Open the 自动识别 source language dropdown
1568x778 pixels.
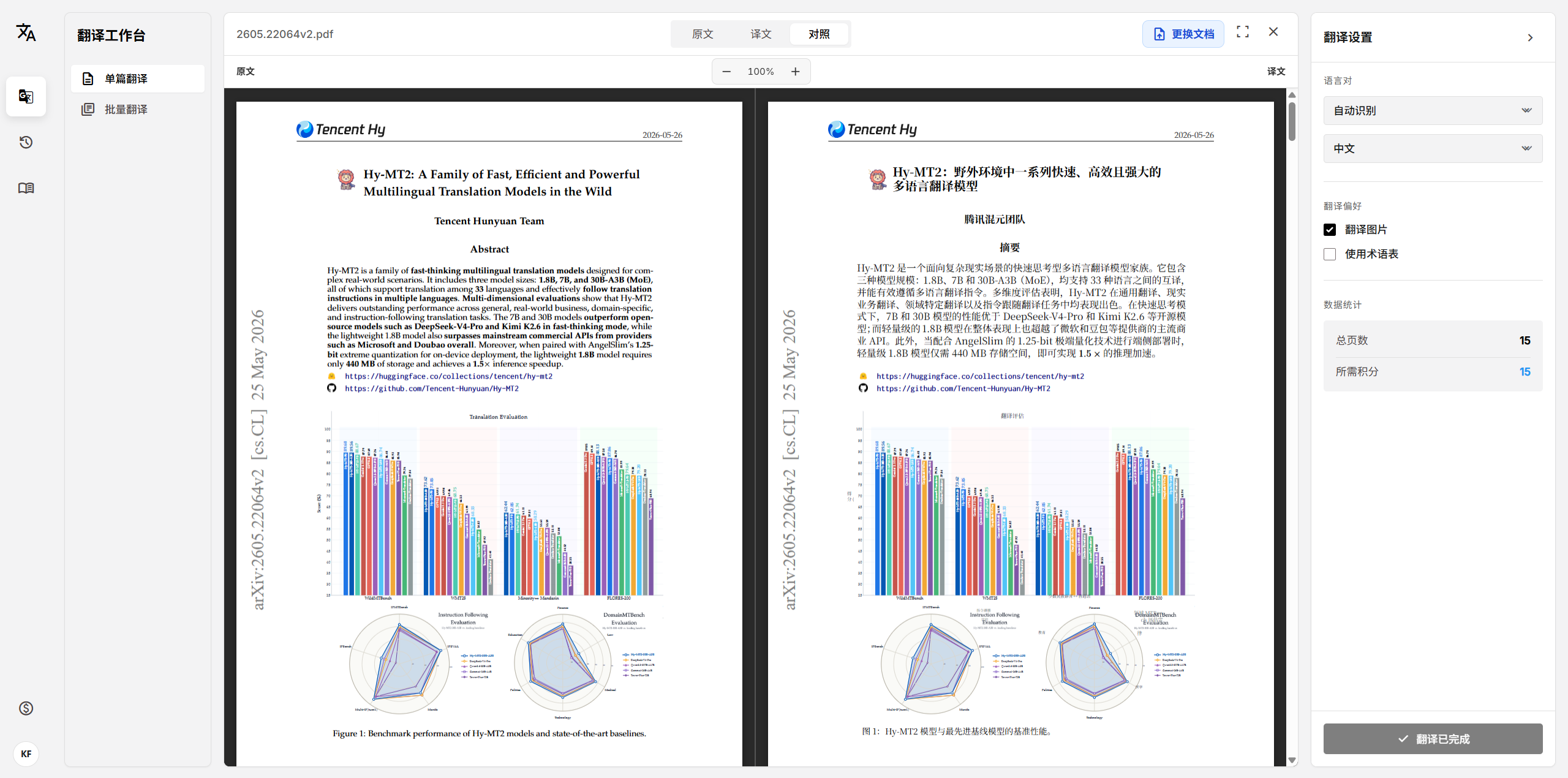click(x=1433, y=110)
